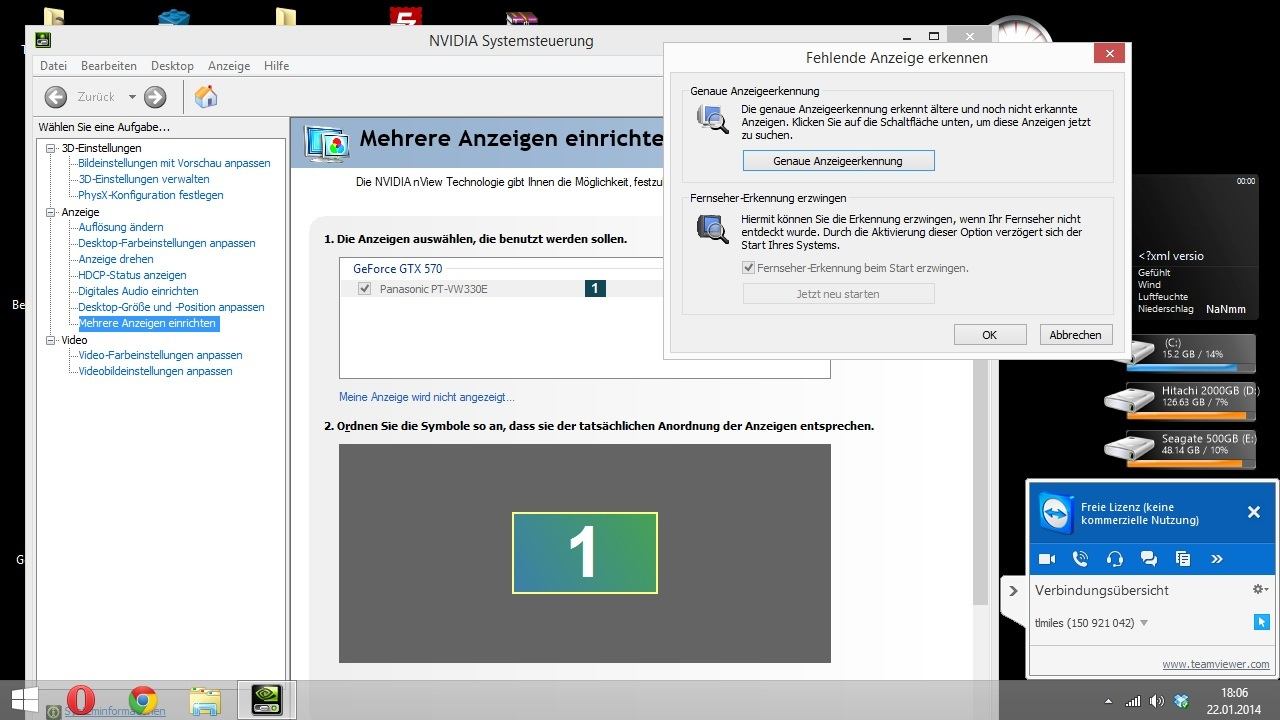Open the Windows Start button
This screenshot has height=720, width=1280.
tap(25, 699)
